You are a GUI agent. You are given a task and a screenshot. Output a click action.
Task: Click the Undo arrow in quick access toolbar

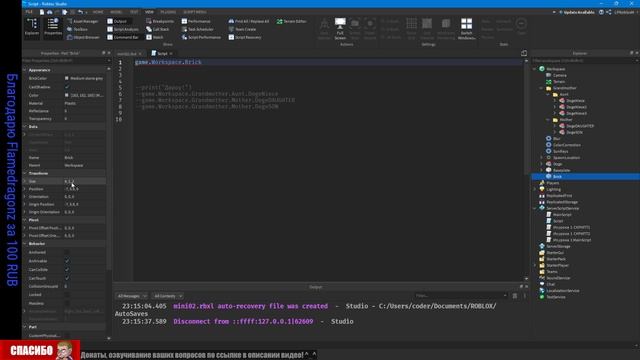pyautogui.click(x=80, y=12)
